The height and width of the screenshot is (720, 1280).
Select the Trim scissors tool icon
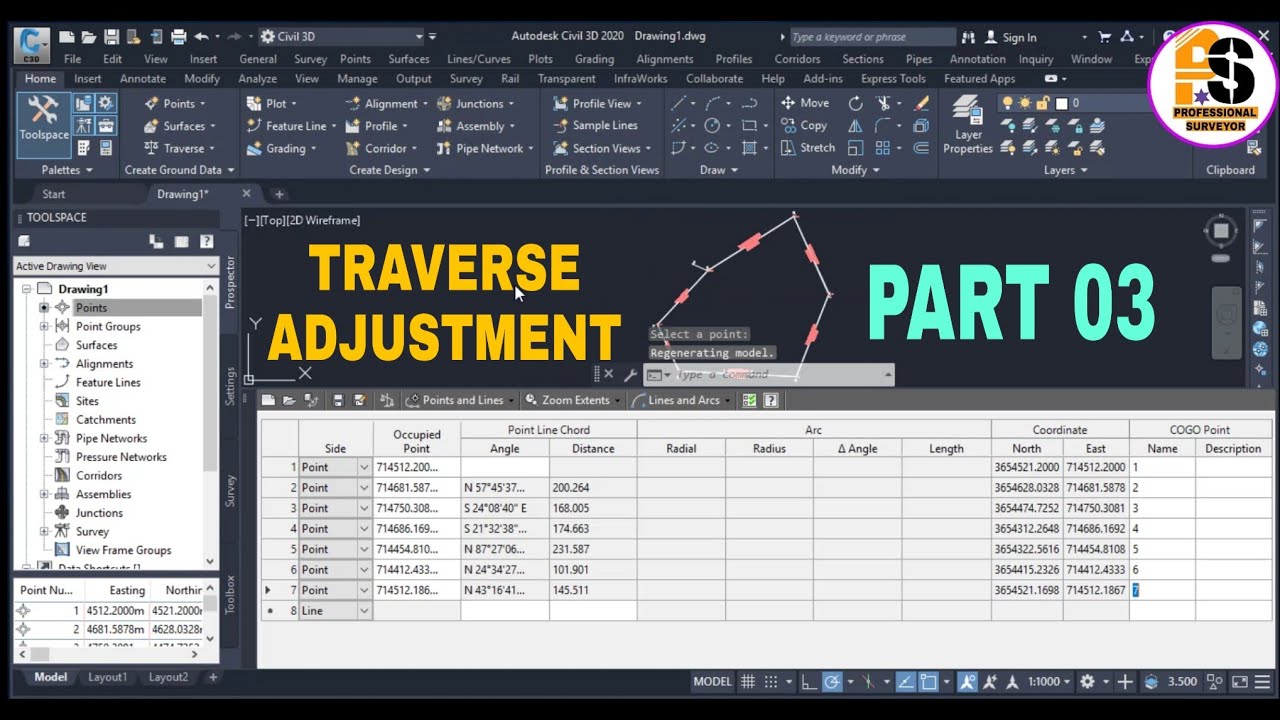pos(883,103)
